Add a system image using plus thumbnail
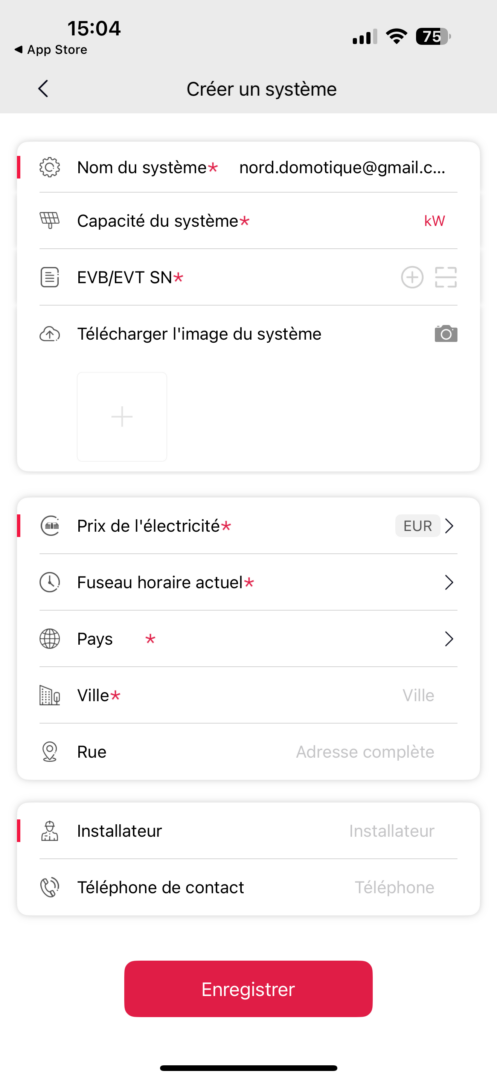 (x=122, y=417)
